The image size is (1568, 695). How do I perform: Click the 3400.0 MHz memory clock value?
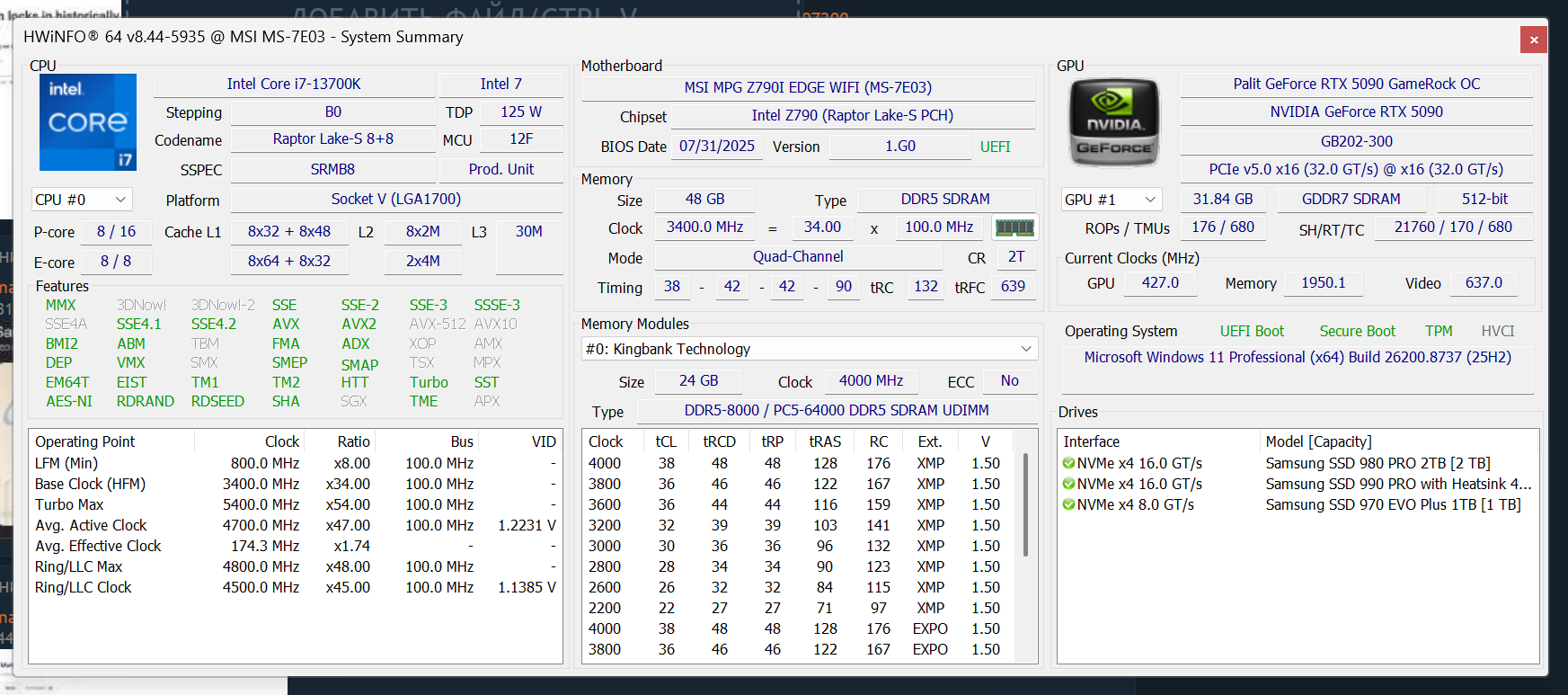[704, 227]
